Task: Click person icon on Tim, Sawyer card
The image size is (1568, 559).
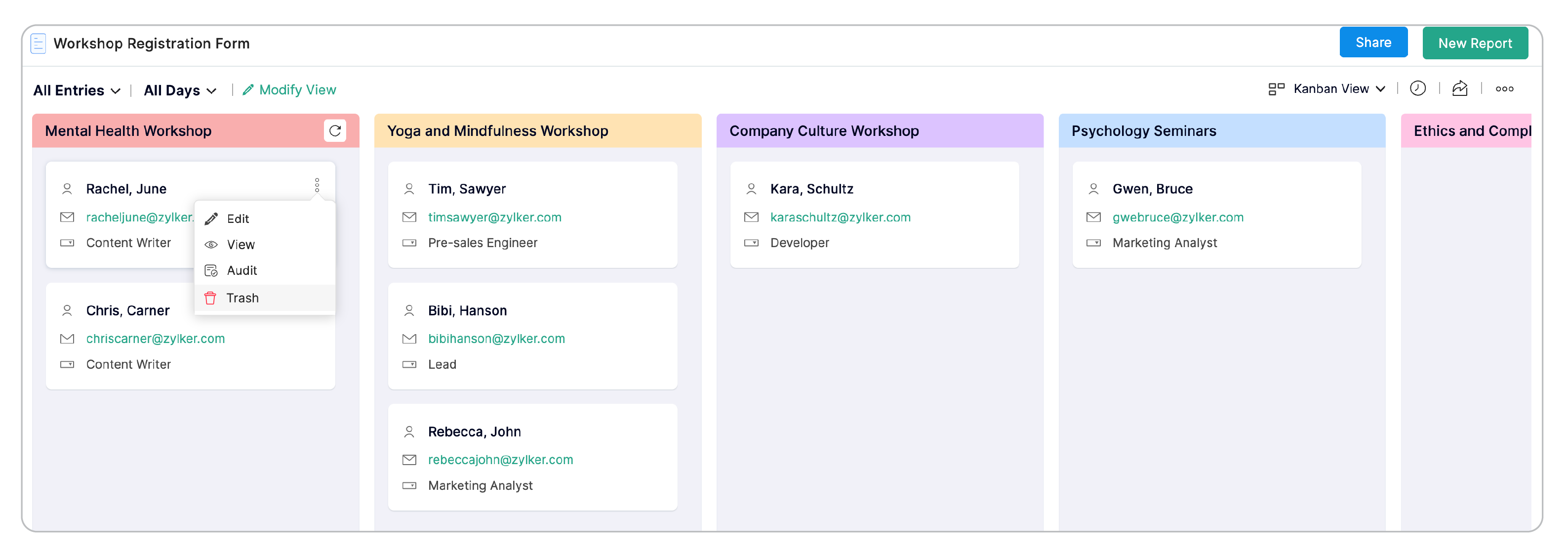Action: (409, 189)
